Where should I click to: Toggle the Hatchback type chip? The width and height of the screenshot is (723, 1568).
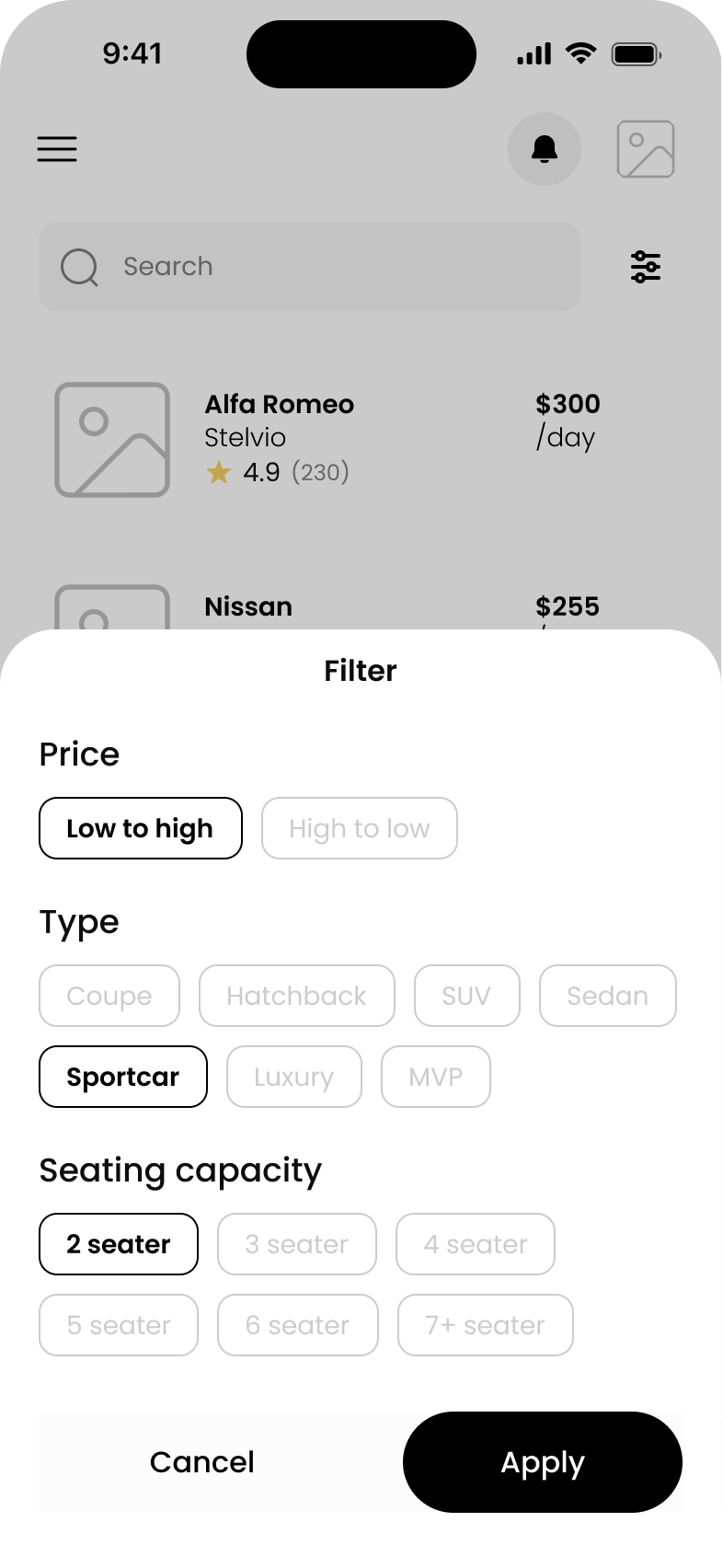[x=296, y=996]
